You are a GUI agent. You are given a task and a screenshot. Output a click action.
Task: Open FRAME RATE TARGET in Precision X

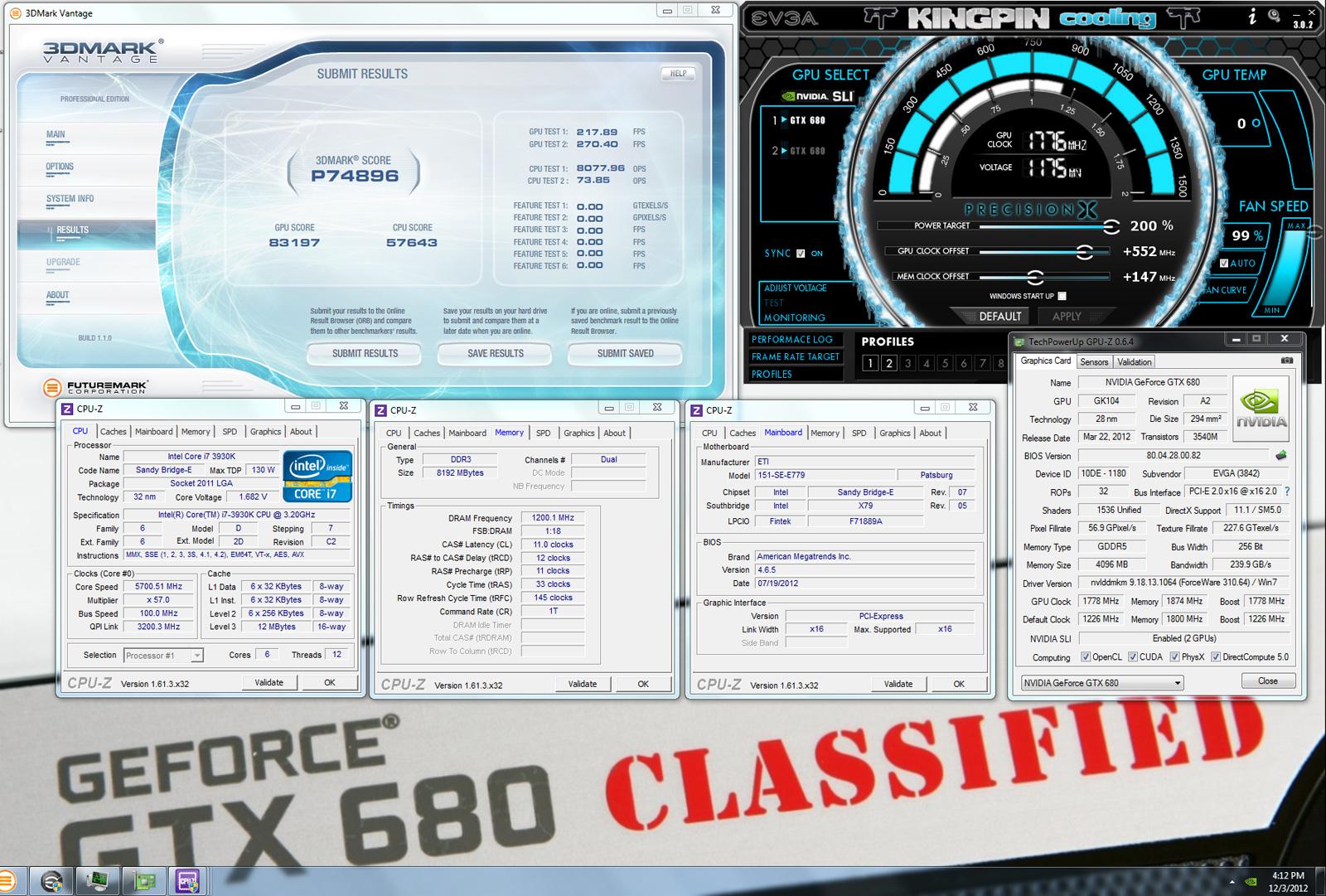(x=796, y=357)
